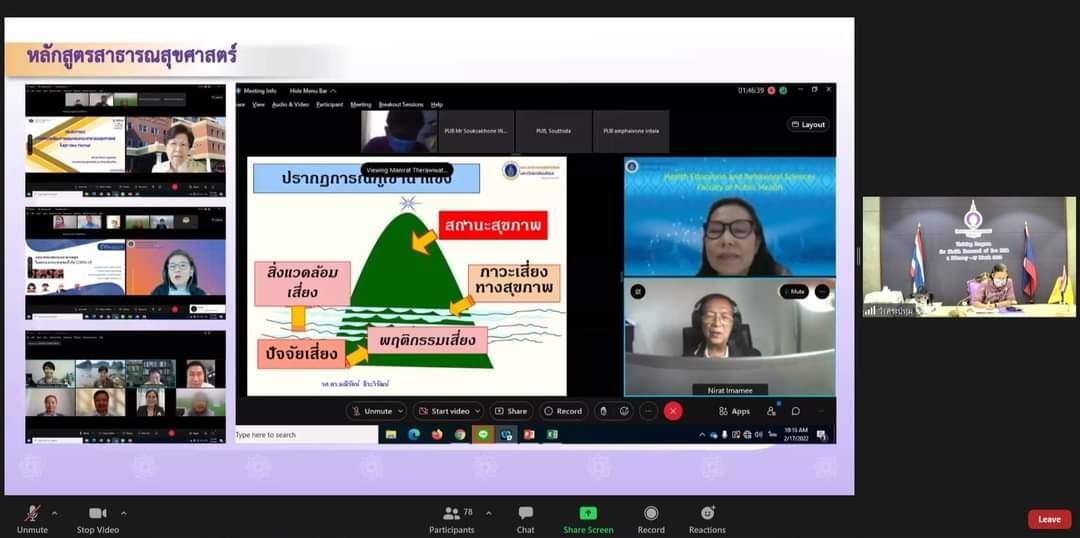This screenshot has width=1080, height=538.
Task: Click the gesture icon left of the smiley
Action: pyautogui.click(x=603, y=411)
